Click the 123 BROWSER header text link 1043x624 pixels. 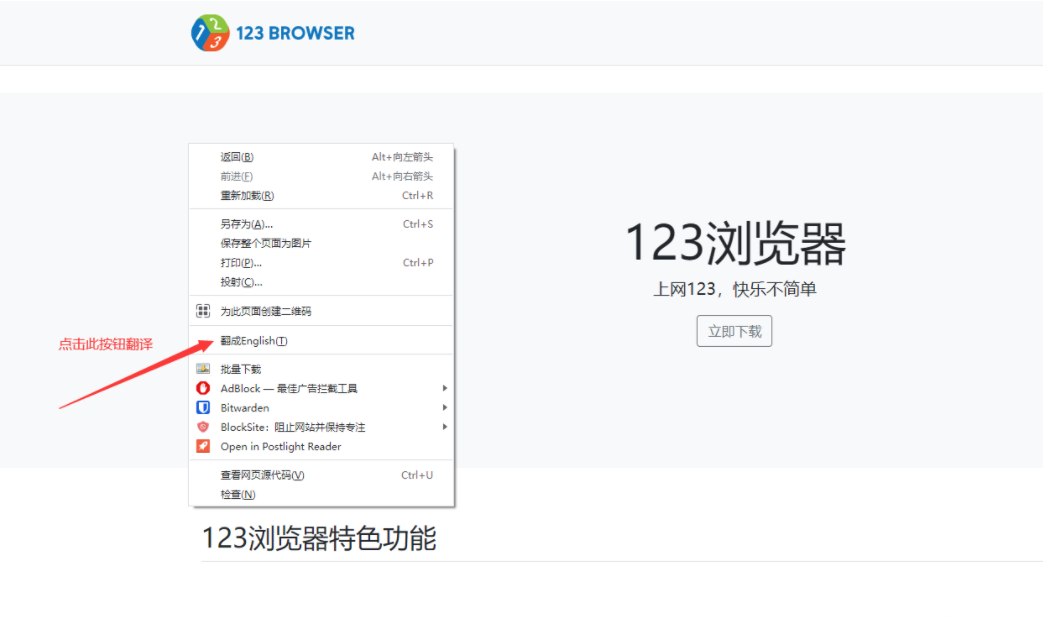295,33
